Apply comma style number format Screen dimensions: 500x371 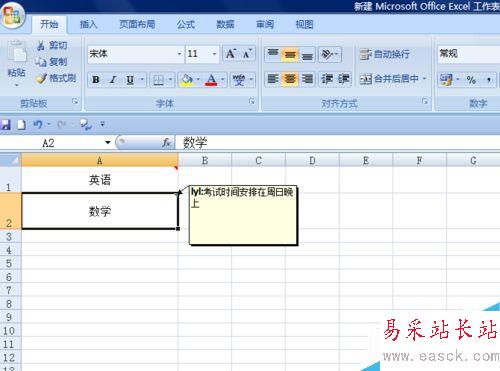489,80
